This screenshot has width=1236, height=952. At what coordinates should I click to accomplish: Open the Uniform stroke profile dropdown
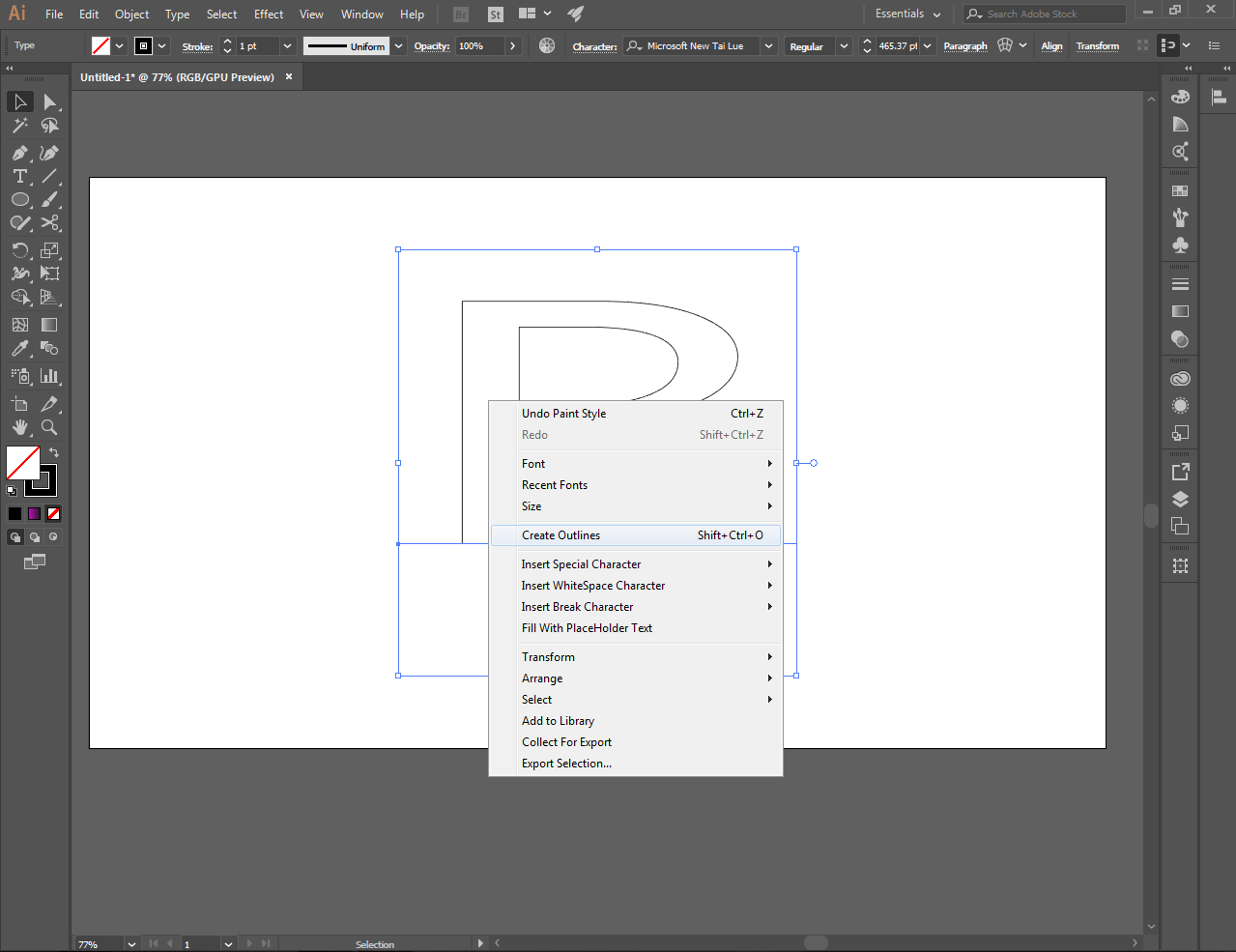point(399,45)
